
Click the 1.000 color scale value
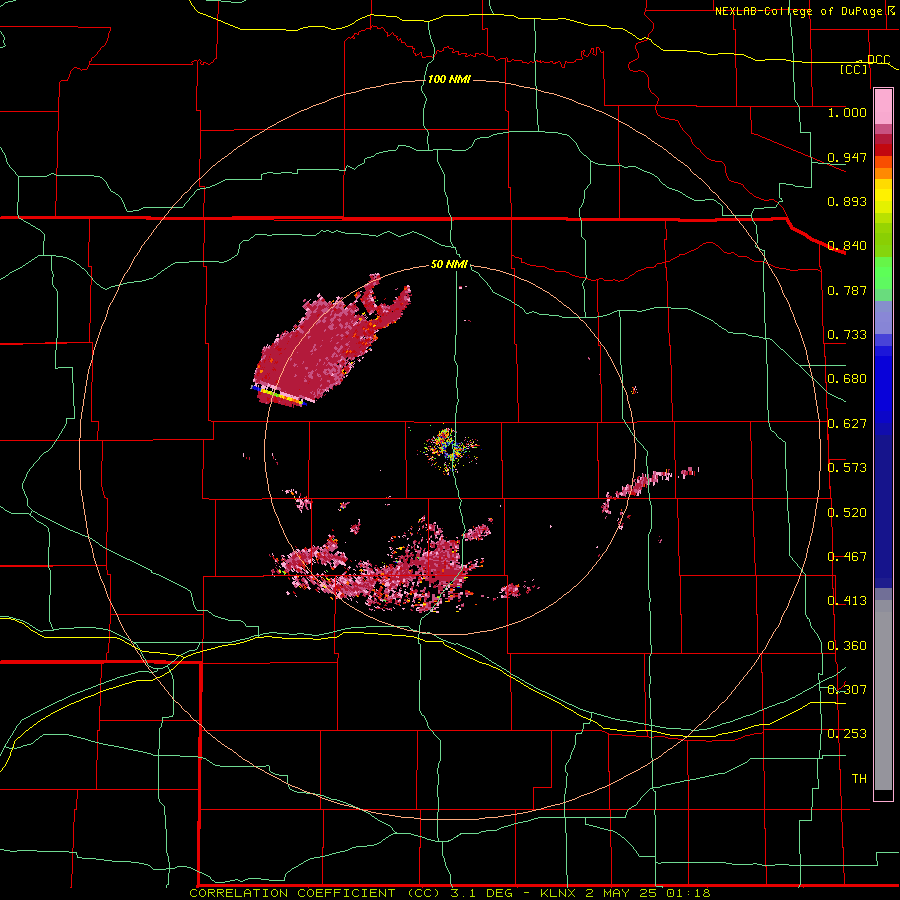[x=847, y=112]
